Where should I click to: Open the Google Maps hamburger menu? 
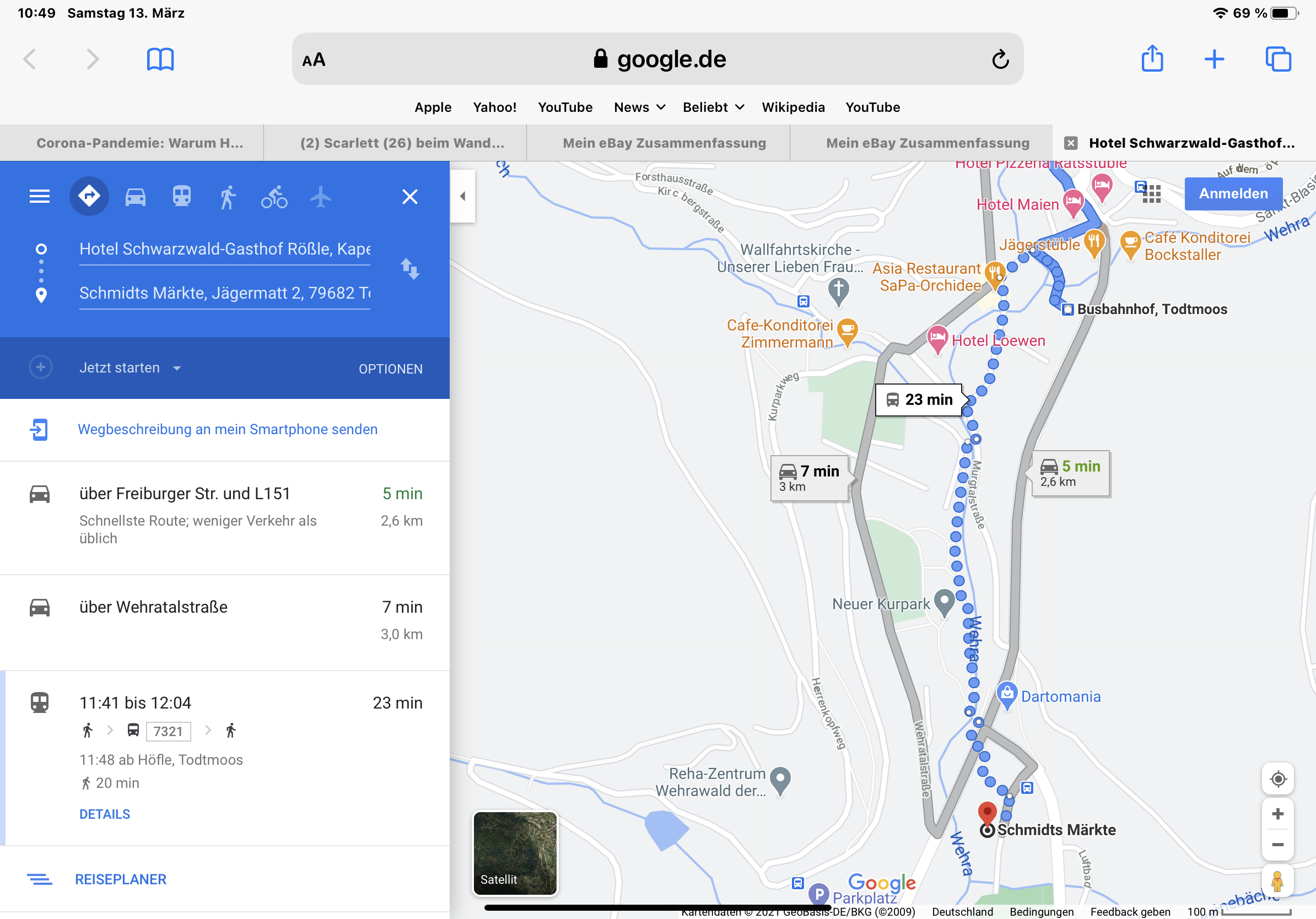[40, 197]
